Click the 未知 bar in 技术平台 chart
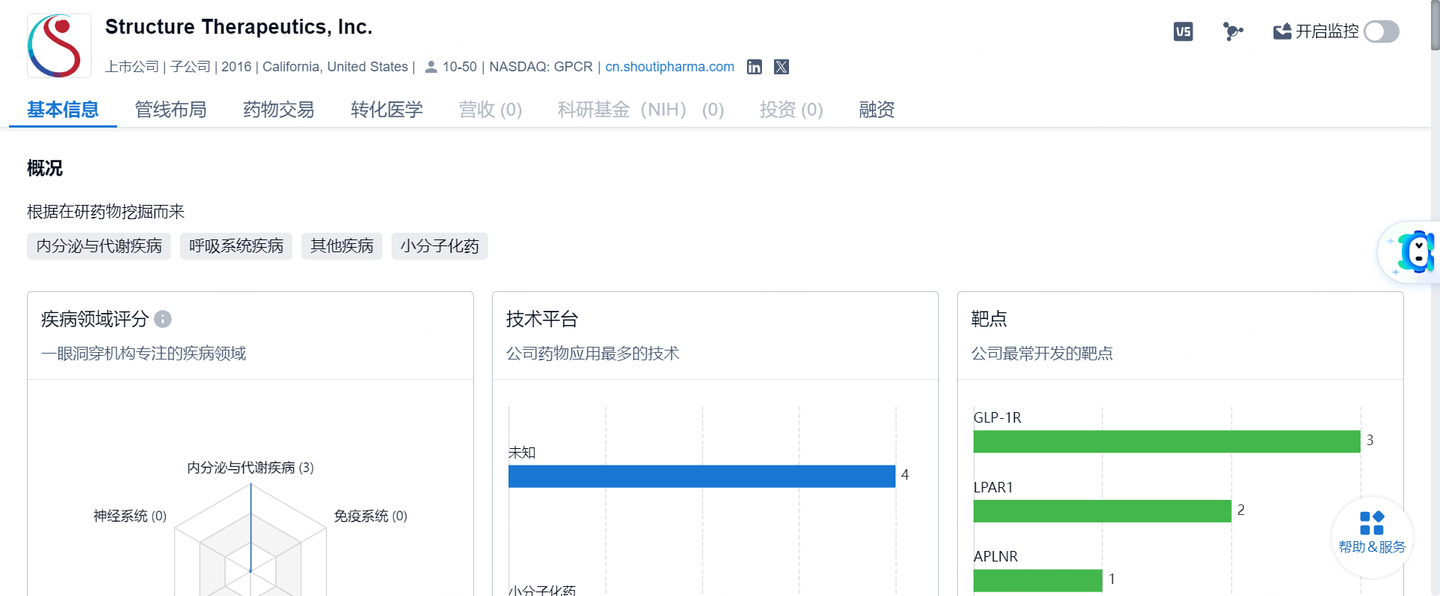This screenshot has width=1440, height=596. click(700, 476)
